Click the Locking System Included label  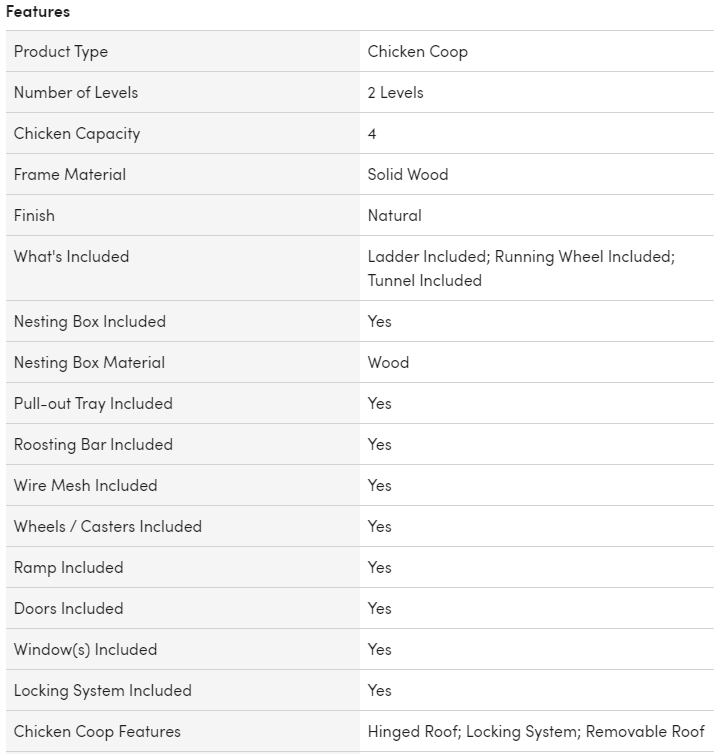point(102,690)
